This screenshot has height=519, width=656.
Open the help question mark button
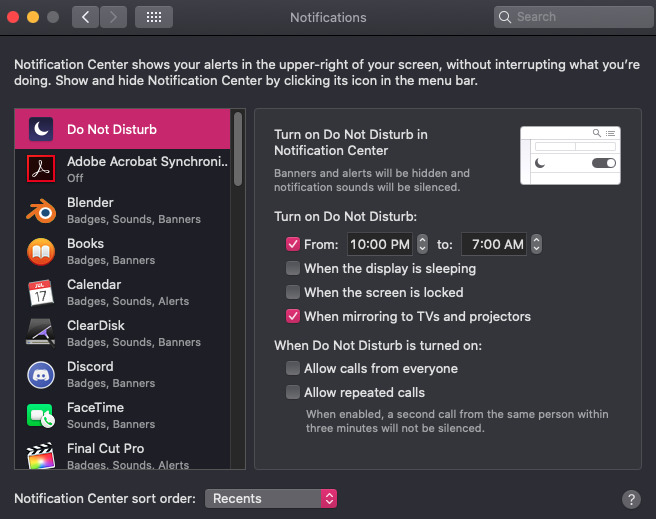631,499
